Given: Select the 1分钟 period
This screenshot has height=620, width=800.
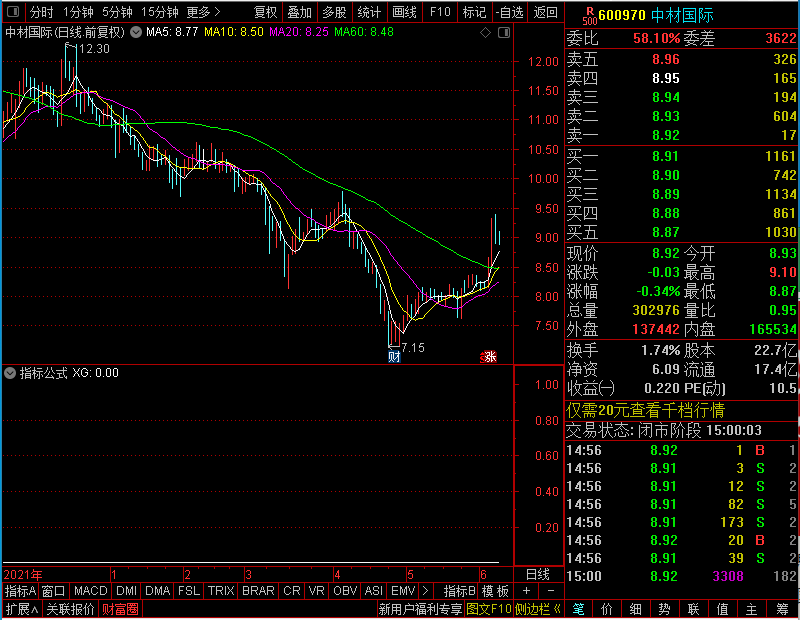Looking at the screenshot, I should tap(79, 12).
